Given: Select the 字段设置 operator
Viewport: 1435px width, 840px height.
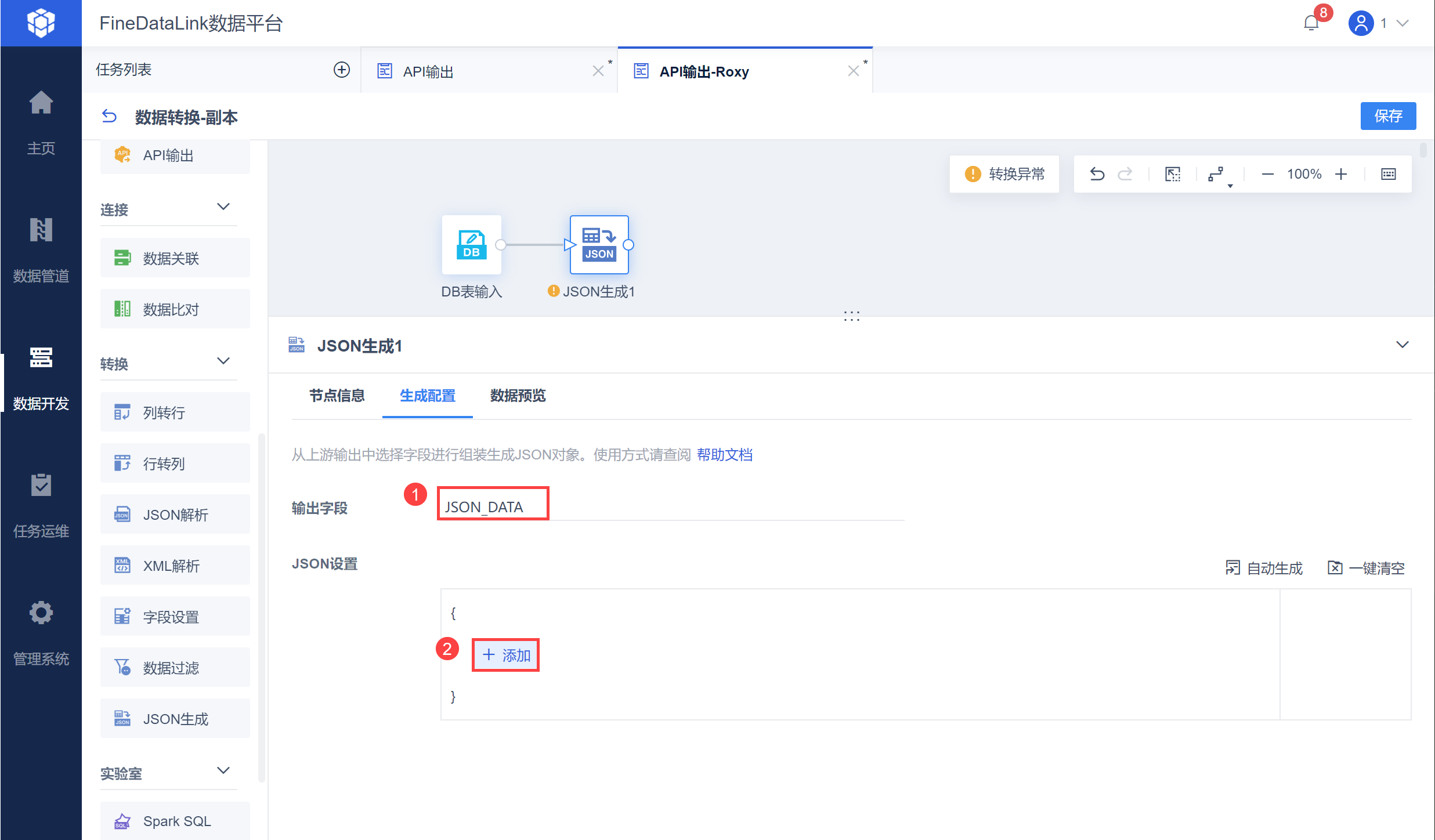Looking at the screenshot, I should click(x=175, y=617).
